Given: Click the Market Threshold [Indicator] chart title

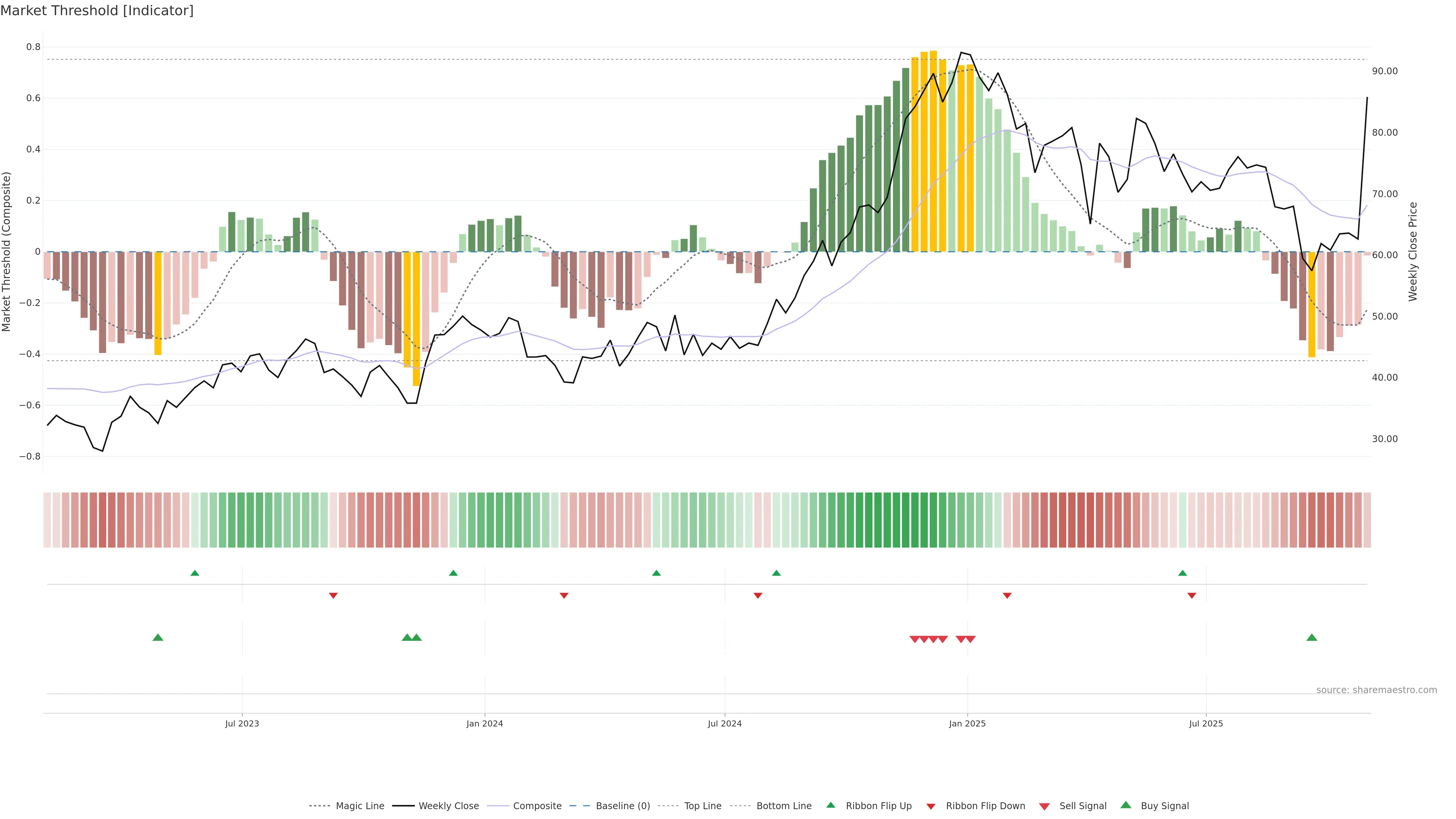Looking at the screenshot, I should pyautogui.click(x=97, y=11).
